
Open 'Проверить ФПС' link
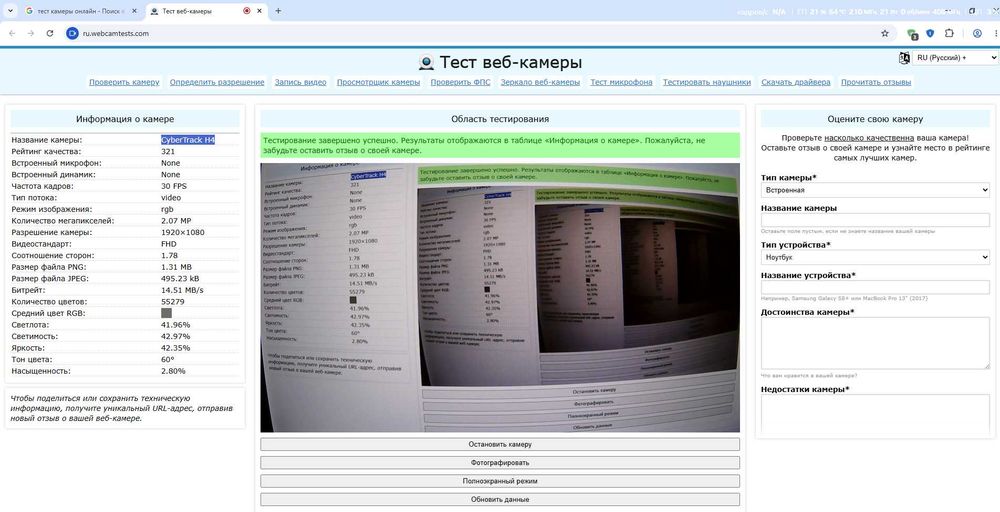click(x=460, y=82)
